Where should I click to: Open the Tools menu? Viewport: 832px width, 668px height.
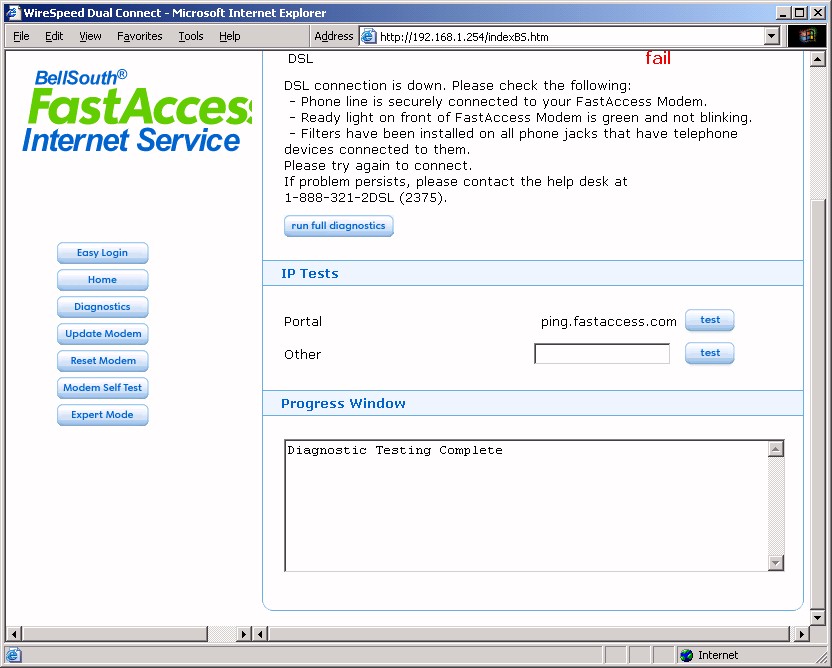[x=190, y=36]
